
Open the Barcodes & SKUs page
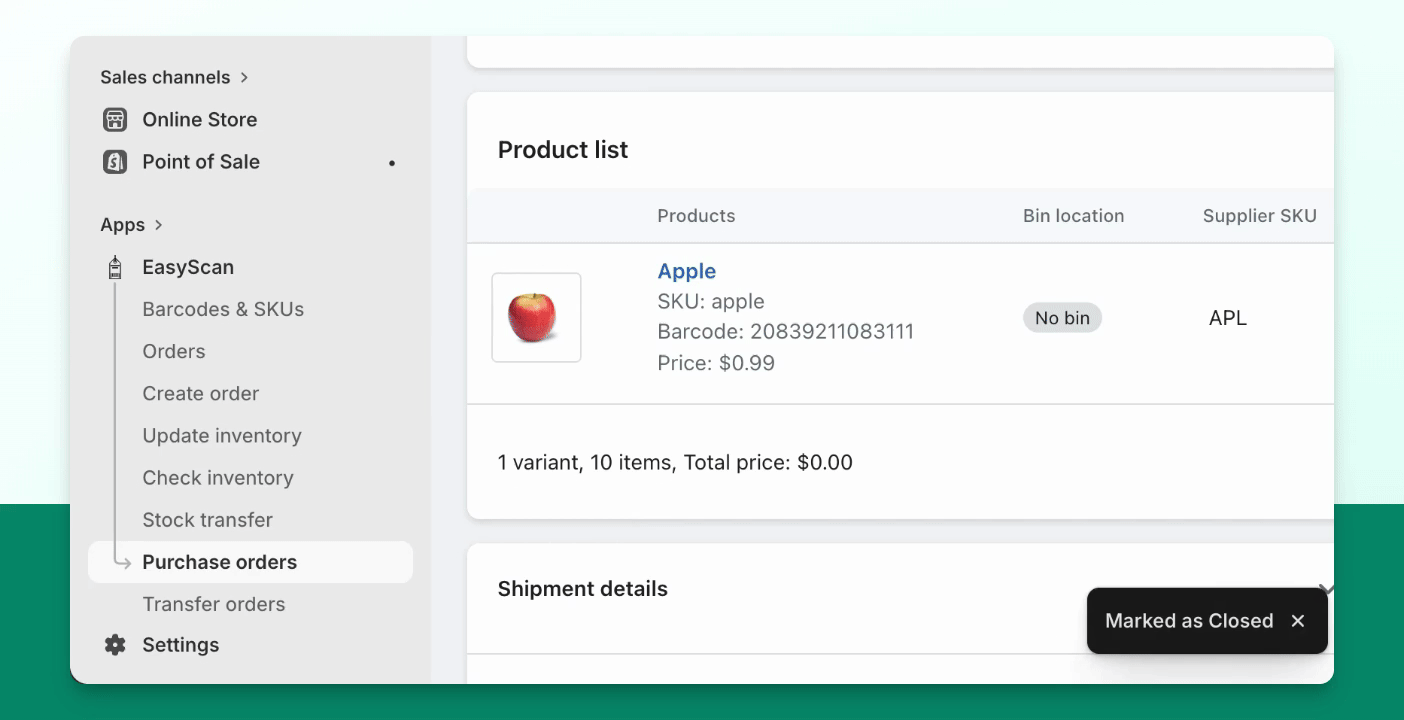tap(223, 309)
